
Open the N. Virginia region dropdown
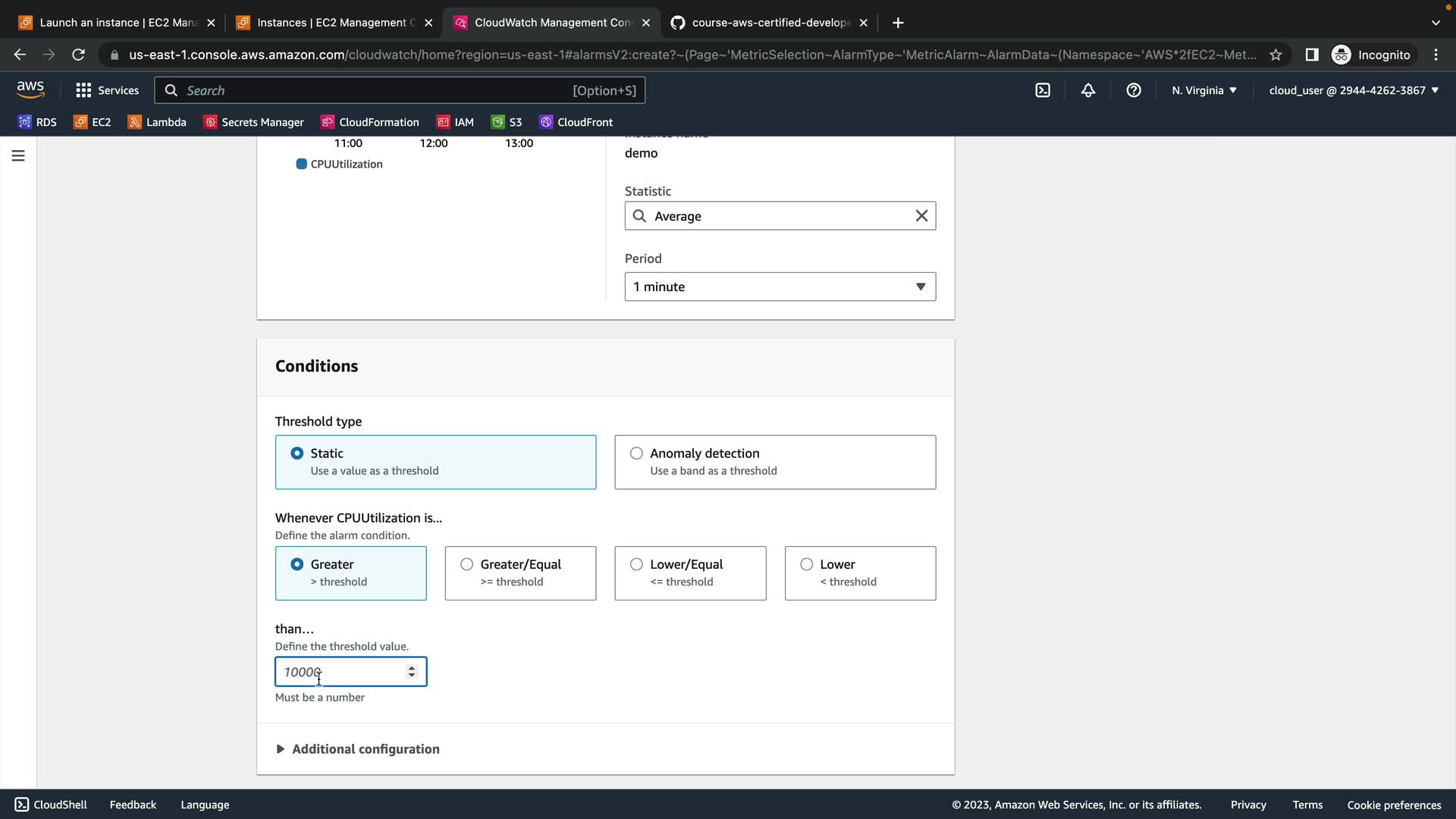pyautogui.click(x=1203, y=90)
